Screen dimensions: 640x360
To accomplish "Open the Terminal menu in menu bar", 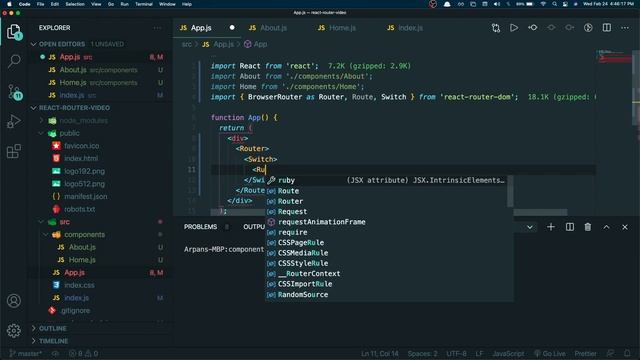I will [x=144, y=4].
